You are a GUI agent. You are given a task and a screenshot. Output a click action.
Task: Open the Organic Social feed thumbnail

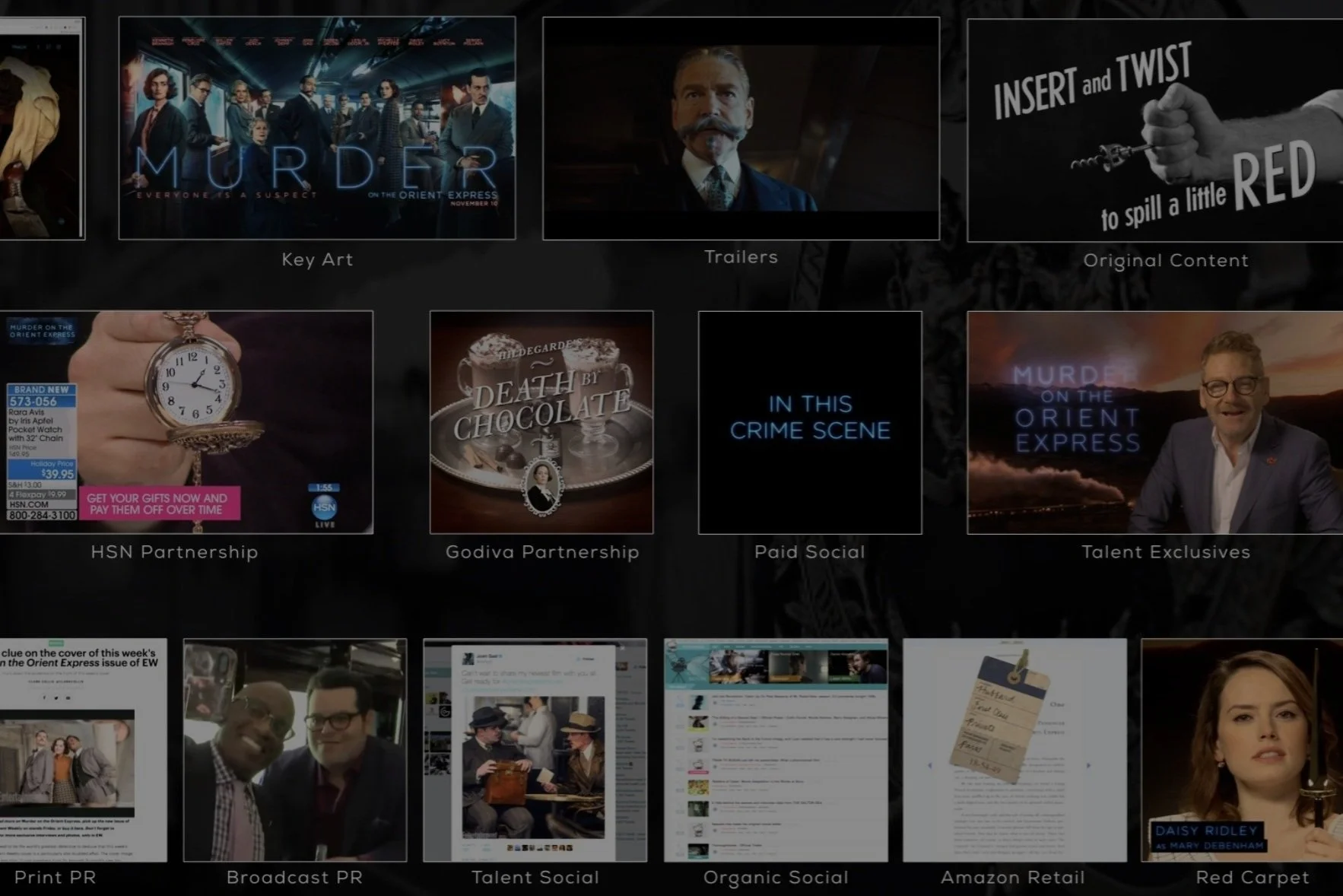point(776,750)
